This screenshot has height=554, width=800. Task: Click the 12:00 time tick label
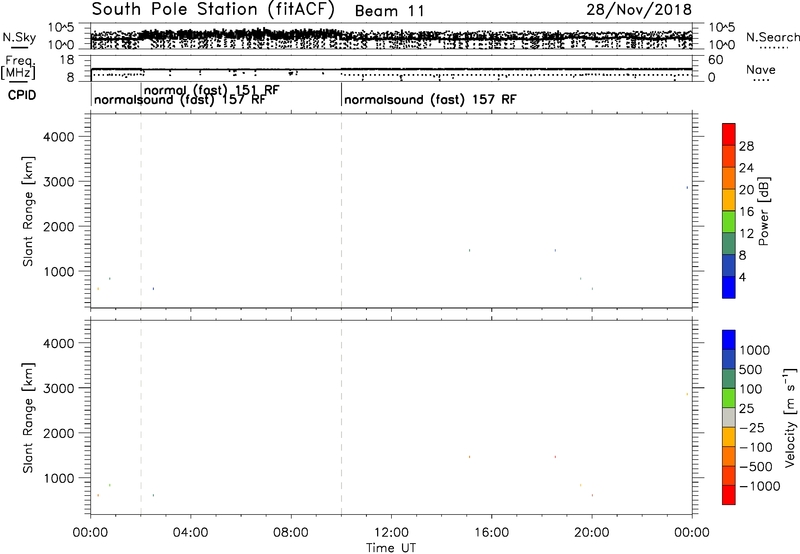point(391,533)
